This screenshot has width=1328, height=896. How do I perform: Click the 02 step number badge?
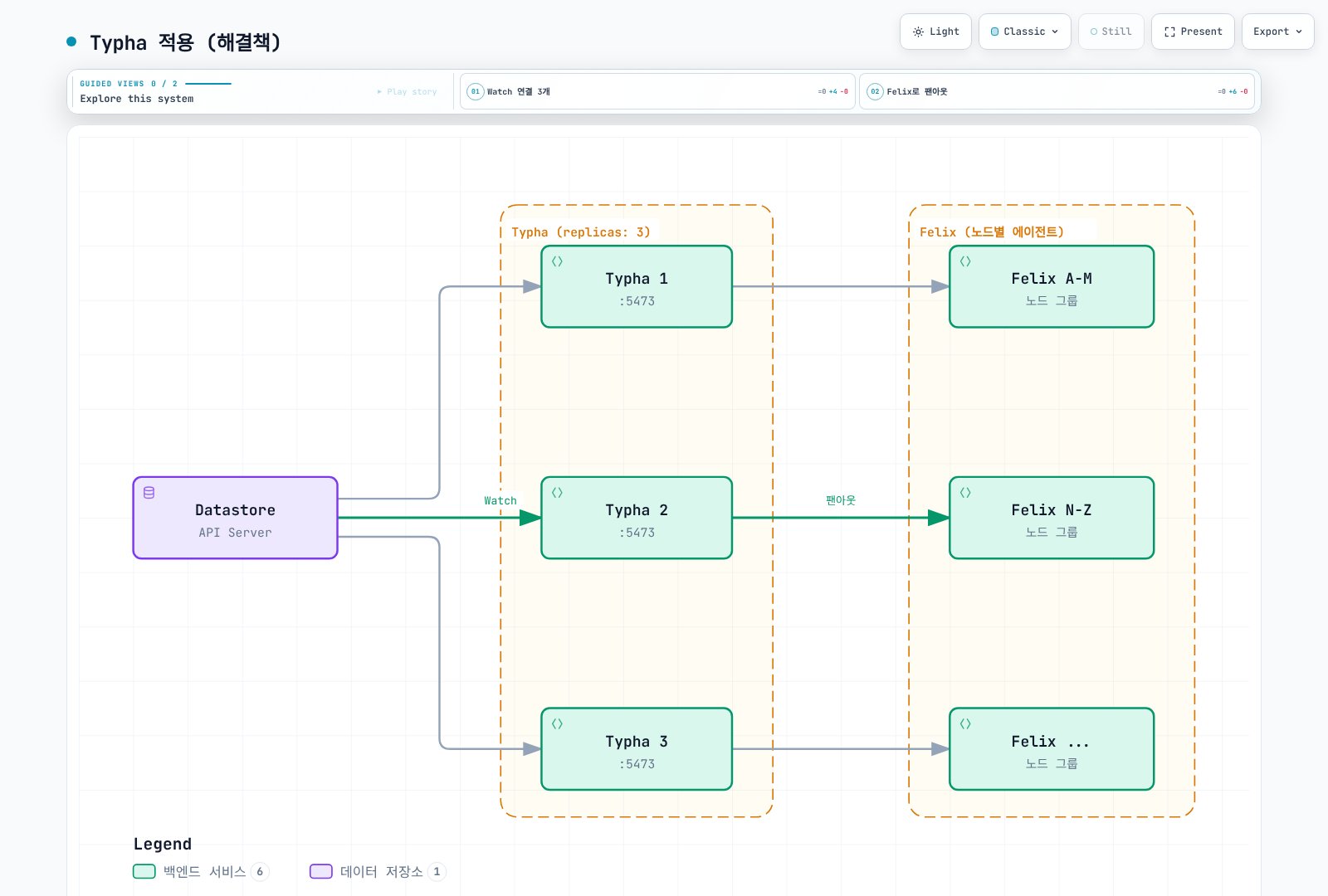pyautogui.click(x=875, y=91)
